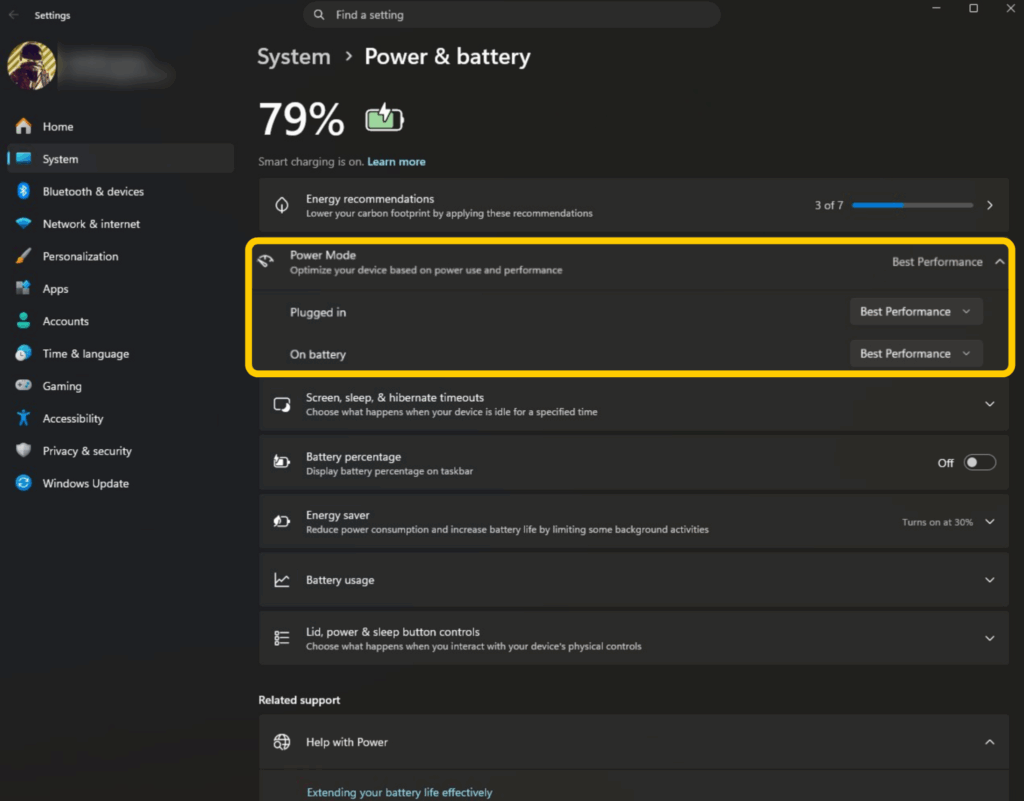Click the Time & language sidebar label
This screenshot has height=801, width=1024.
point(86,354)
